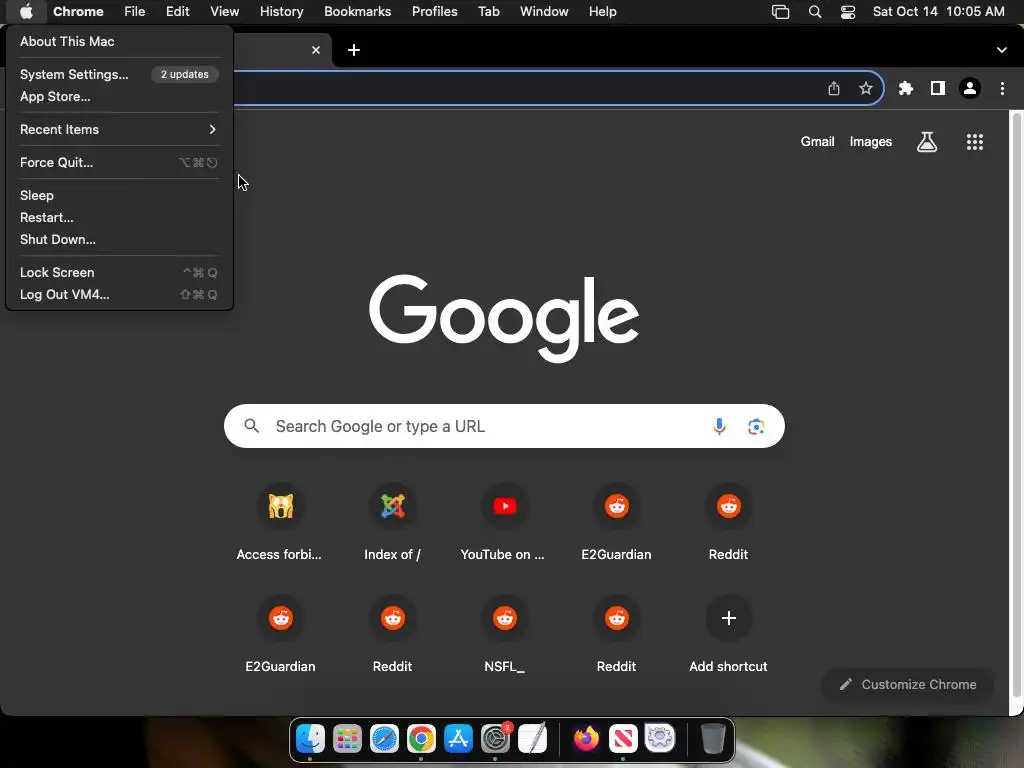
Task: Open the News app in the Dock
Action: click(623, 739)
